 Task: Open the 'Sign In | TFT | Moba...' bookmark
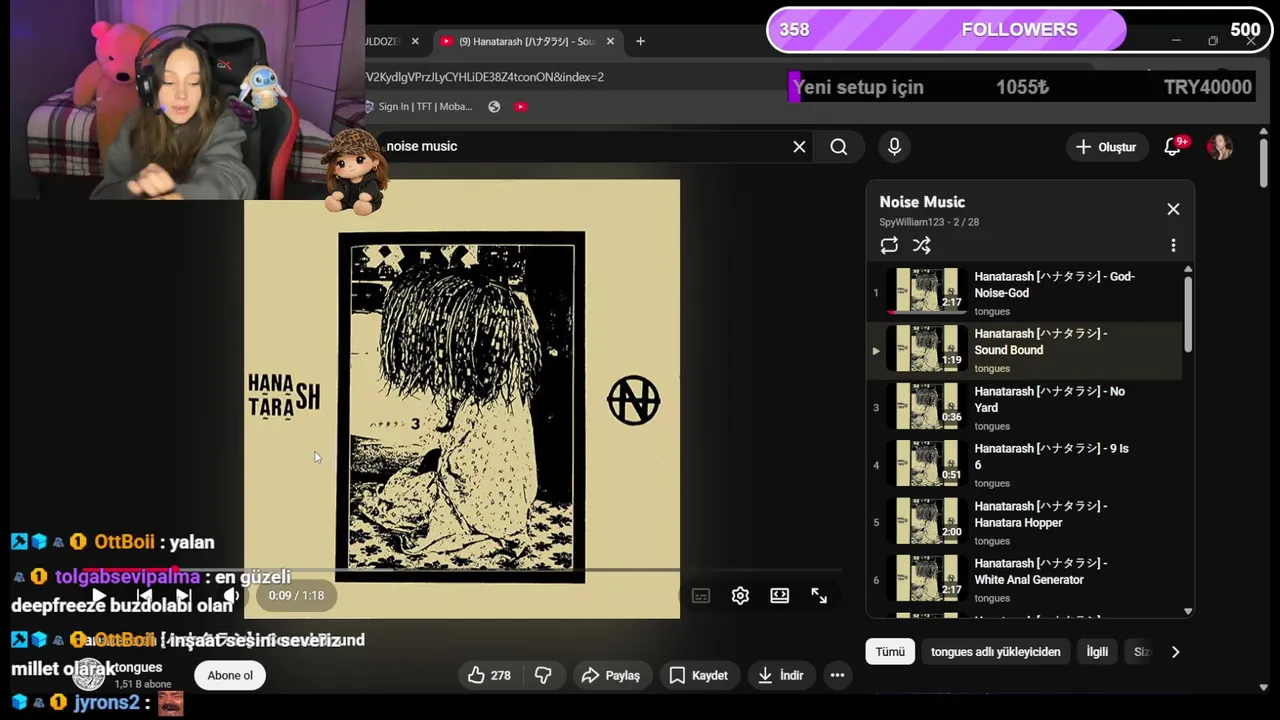tap(418, 107)
